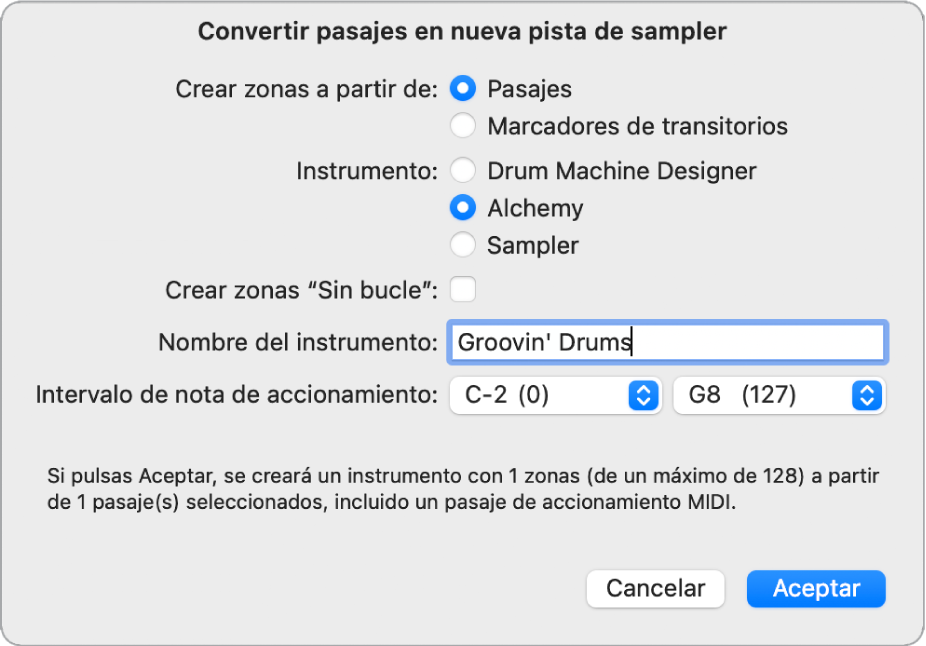Click the "Nombre del instrumento:" label

coord(298,343)
